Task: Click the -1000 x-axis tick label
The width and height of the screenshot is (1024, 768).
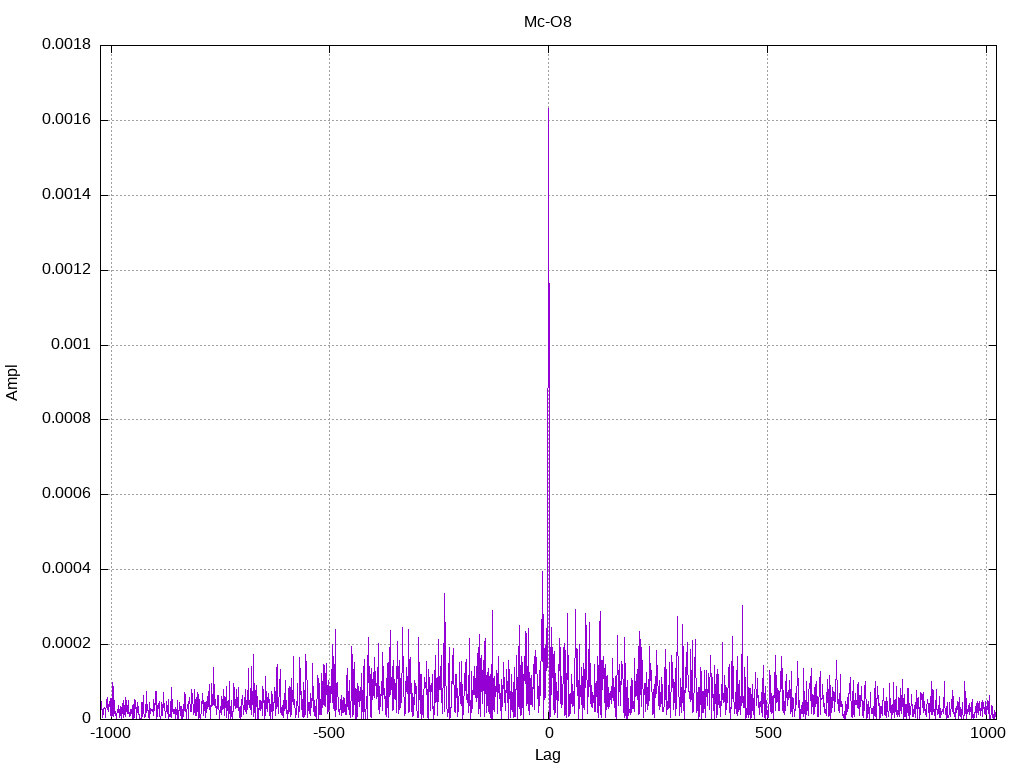Action: point(110,733)
